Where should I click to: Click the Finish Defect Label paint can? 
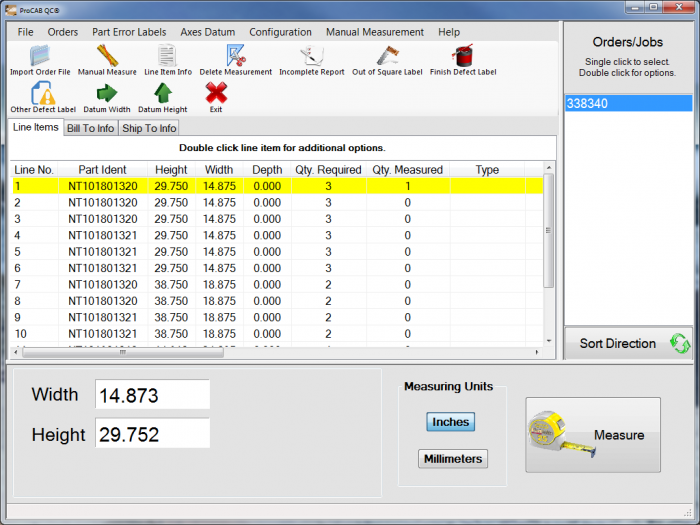click(462, 56)
